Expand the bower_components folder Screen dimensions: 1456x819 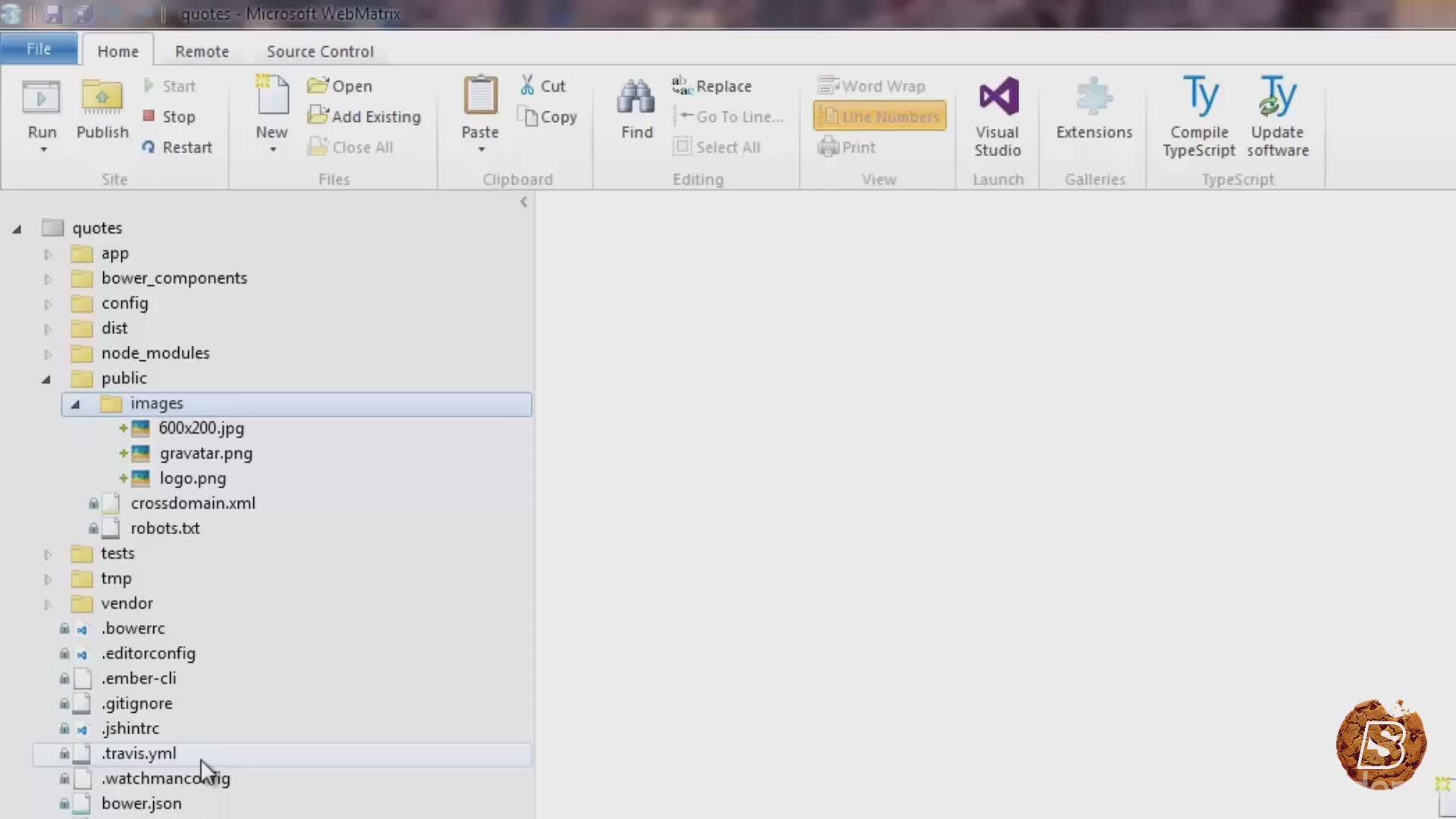pyautogui.click(x=47, y=279)
